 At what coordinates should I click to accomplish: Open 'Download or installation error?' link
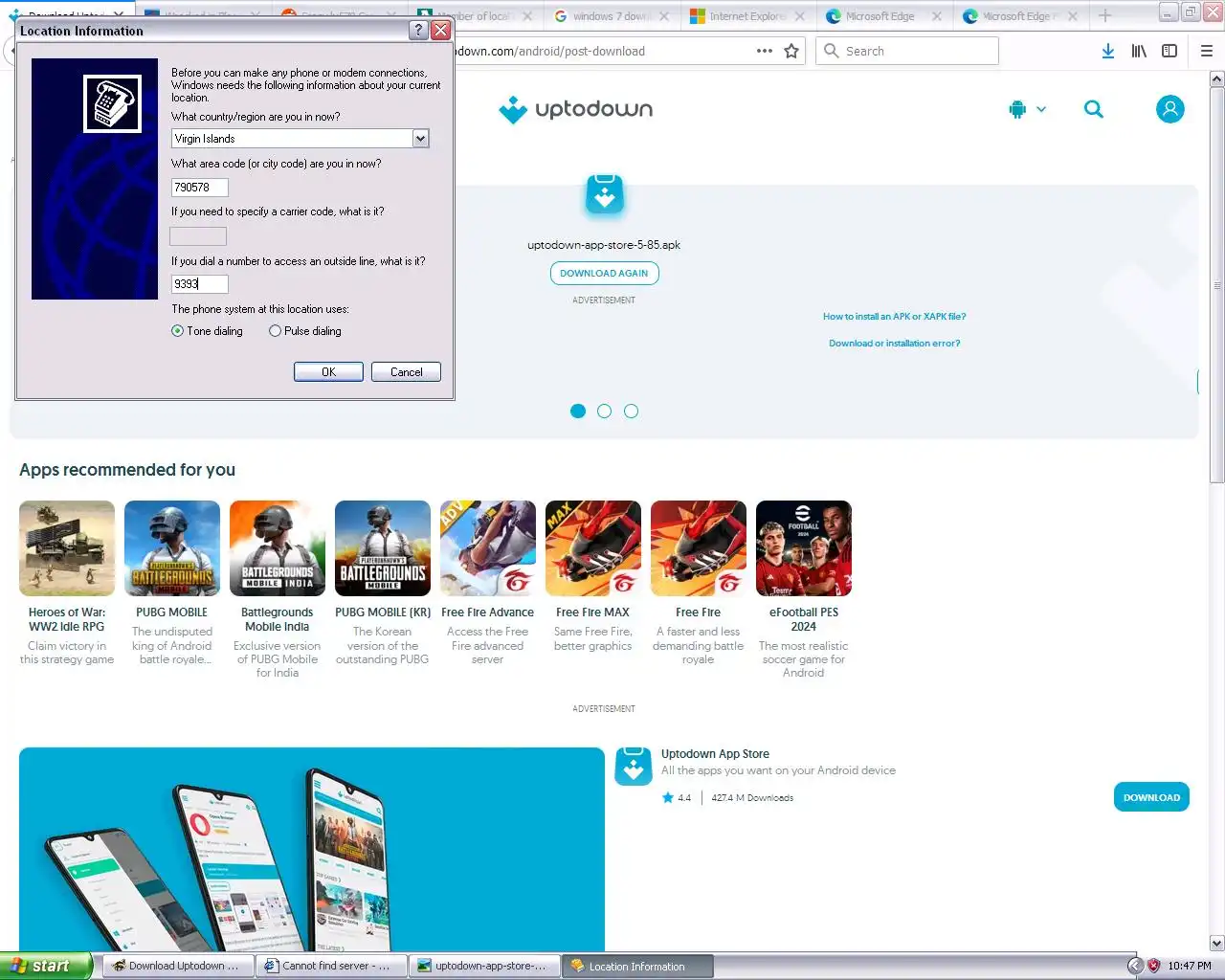pos(895,344)
